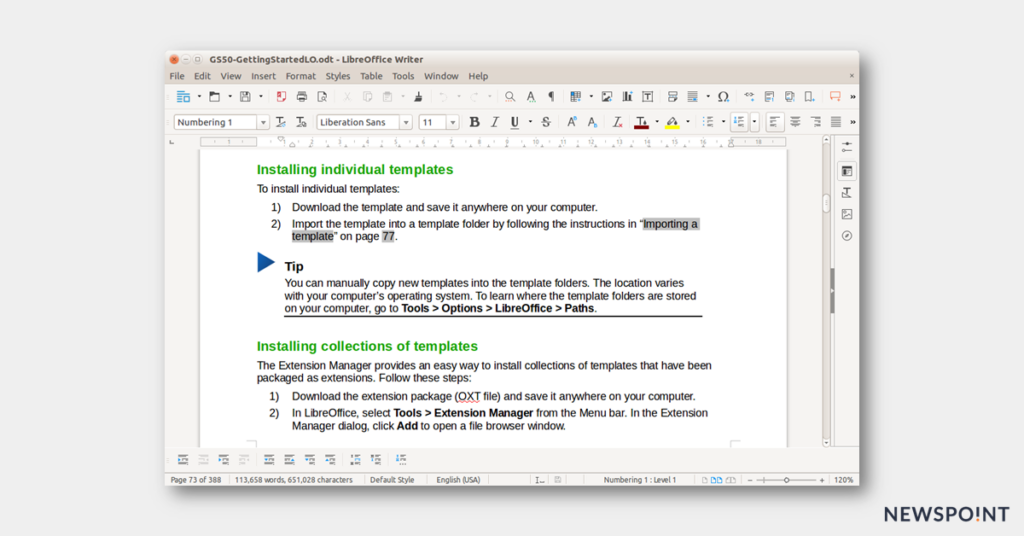Insert a footnote
1024x536 pixels.
coord(769,97)
